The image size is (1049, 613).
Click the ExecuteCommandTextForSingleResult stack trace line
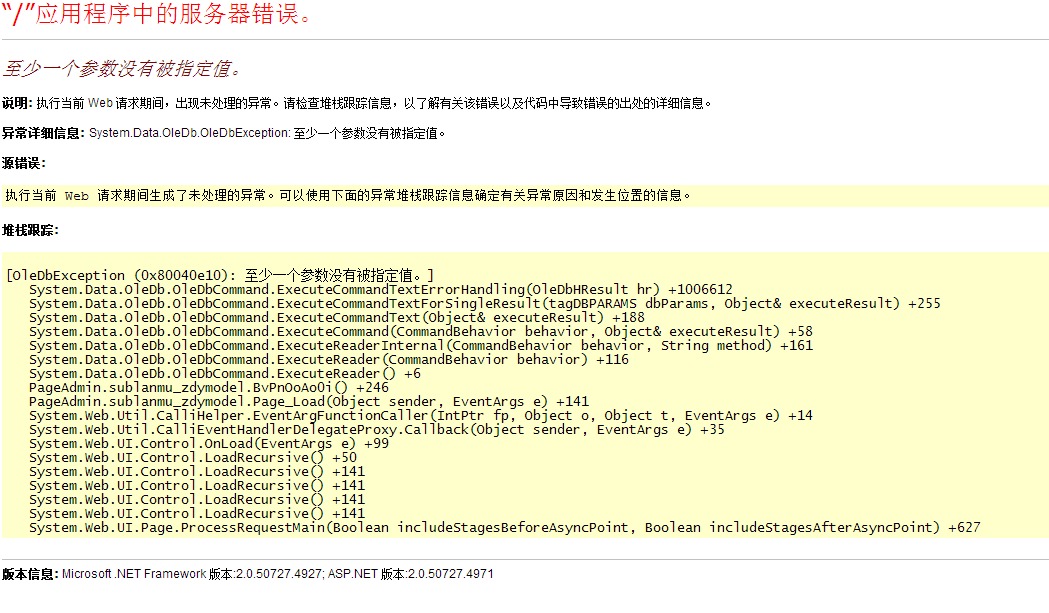pyautogui.click(x=484, y=303)
